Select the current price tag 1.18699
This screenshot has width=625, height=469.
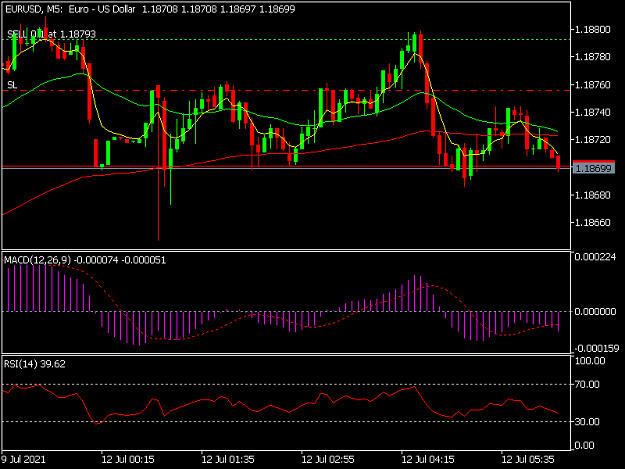coord(594,168)
